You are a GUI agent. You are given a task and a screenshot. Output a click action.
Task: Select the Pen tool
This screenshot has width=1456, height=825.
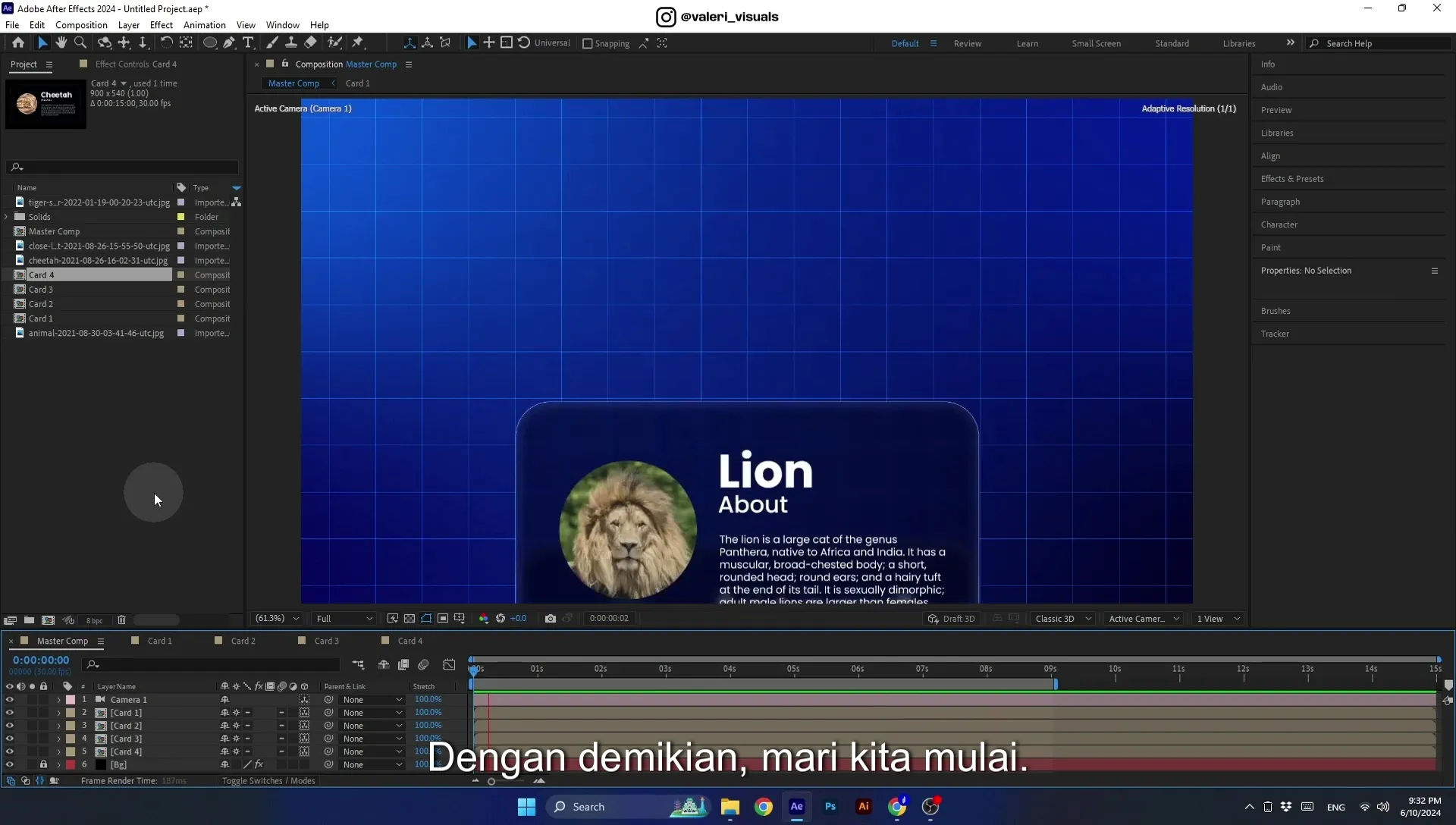(x=229, y=43)
